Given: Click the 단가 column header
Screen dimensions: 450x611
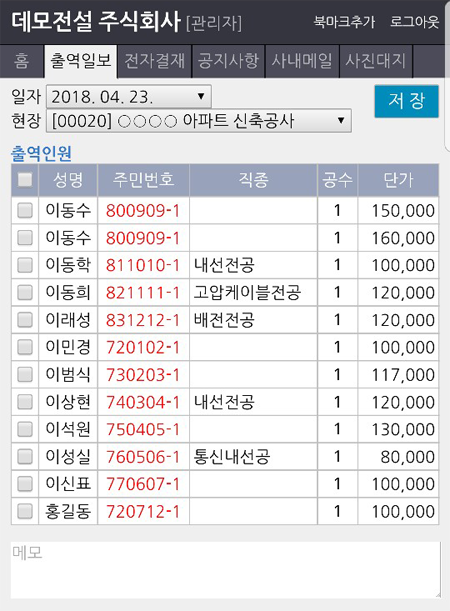Looking at the screenshot, I should (398, 180).
